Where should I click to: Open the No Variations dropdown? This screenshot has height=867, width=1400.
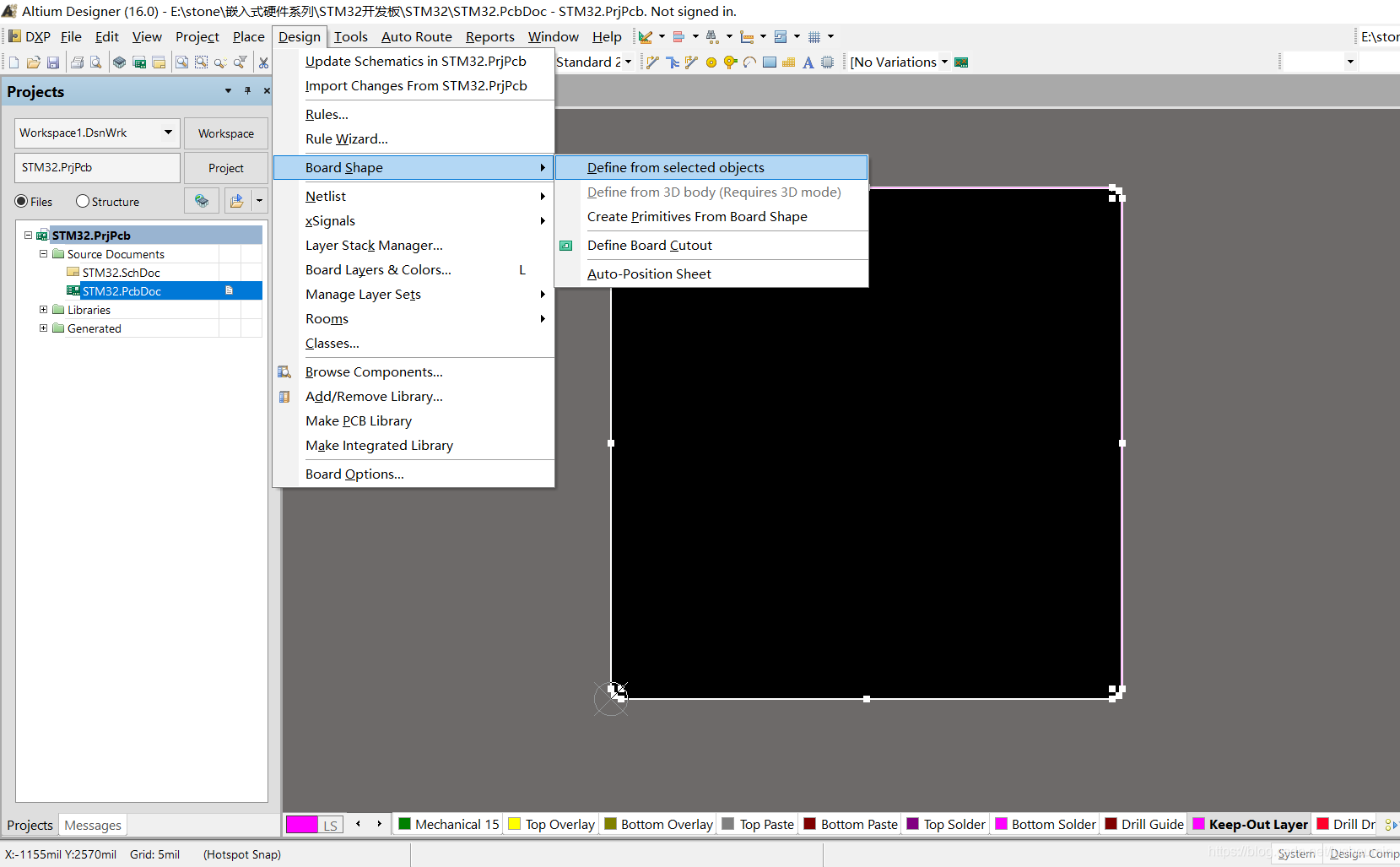pyautogui.click(x=944, y=62)
